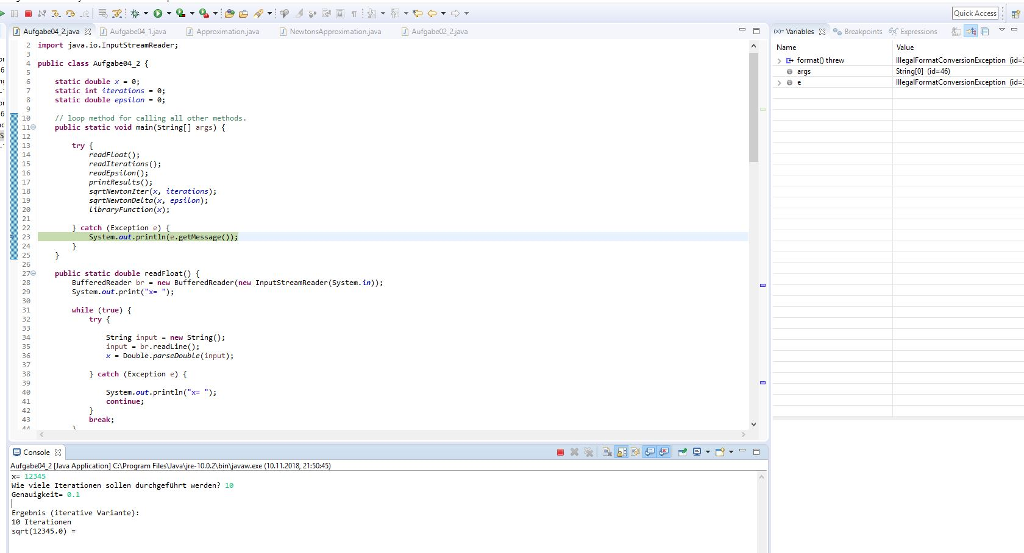Expand the 'format() threw' variable row
Image resolution: width=1024 pixels, height=553 pixels.
(x=779, y=61)
